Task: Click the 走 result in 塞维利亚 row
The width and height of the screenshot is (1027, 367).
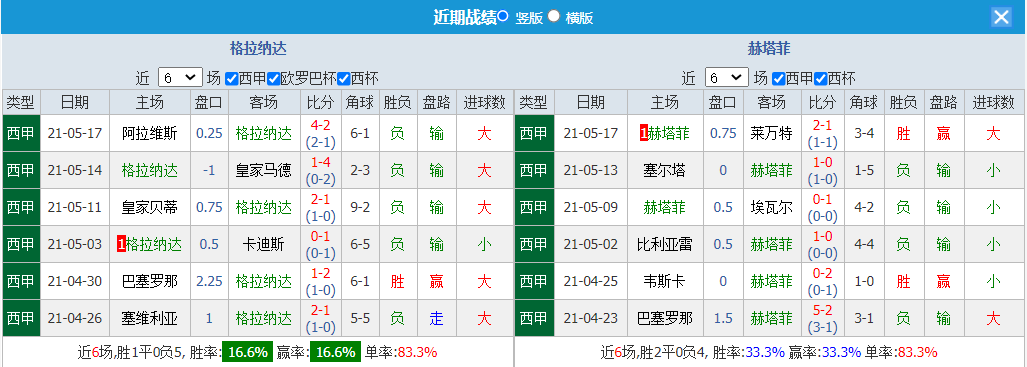Action: [x=437, y=319]
